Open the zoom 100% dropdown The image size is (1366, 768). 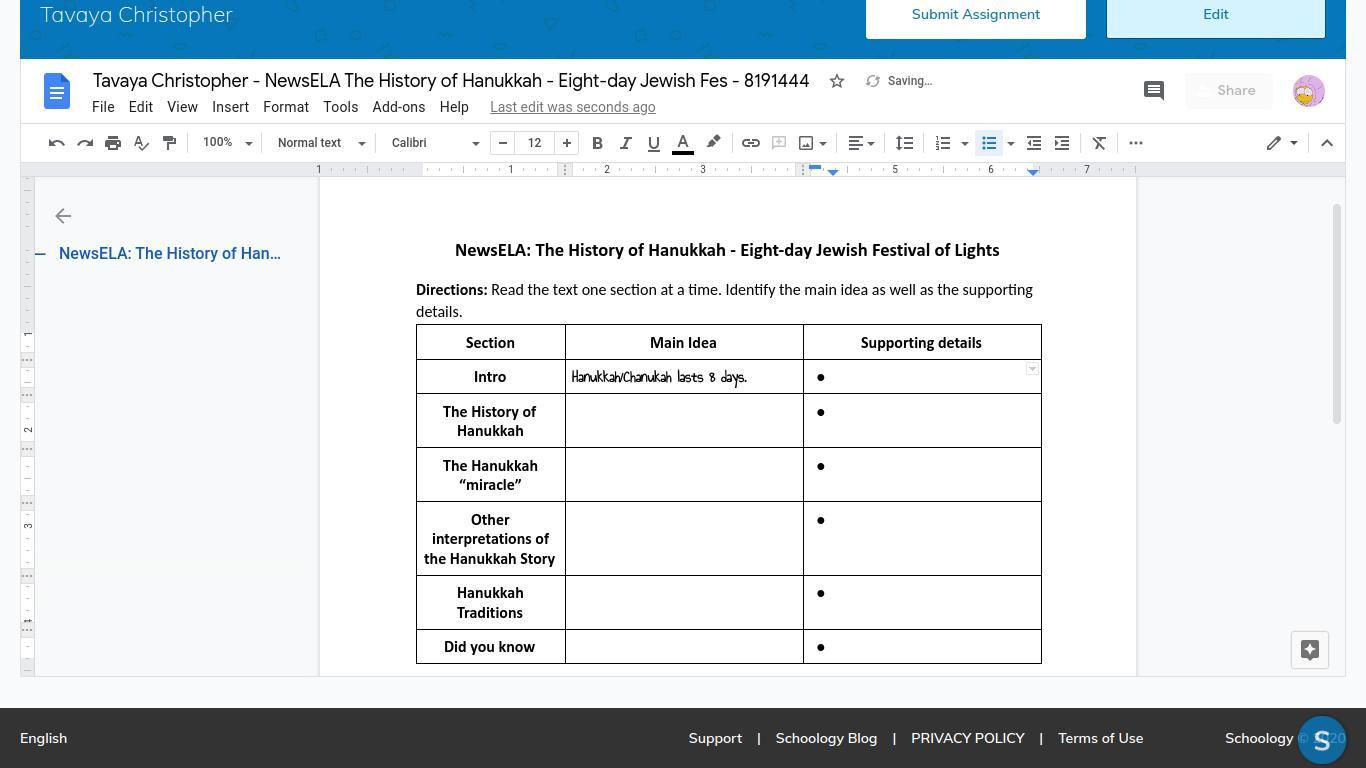[x=227, y=143]
